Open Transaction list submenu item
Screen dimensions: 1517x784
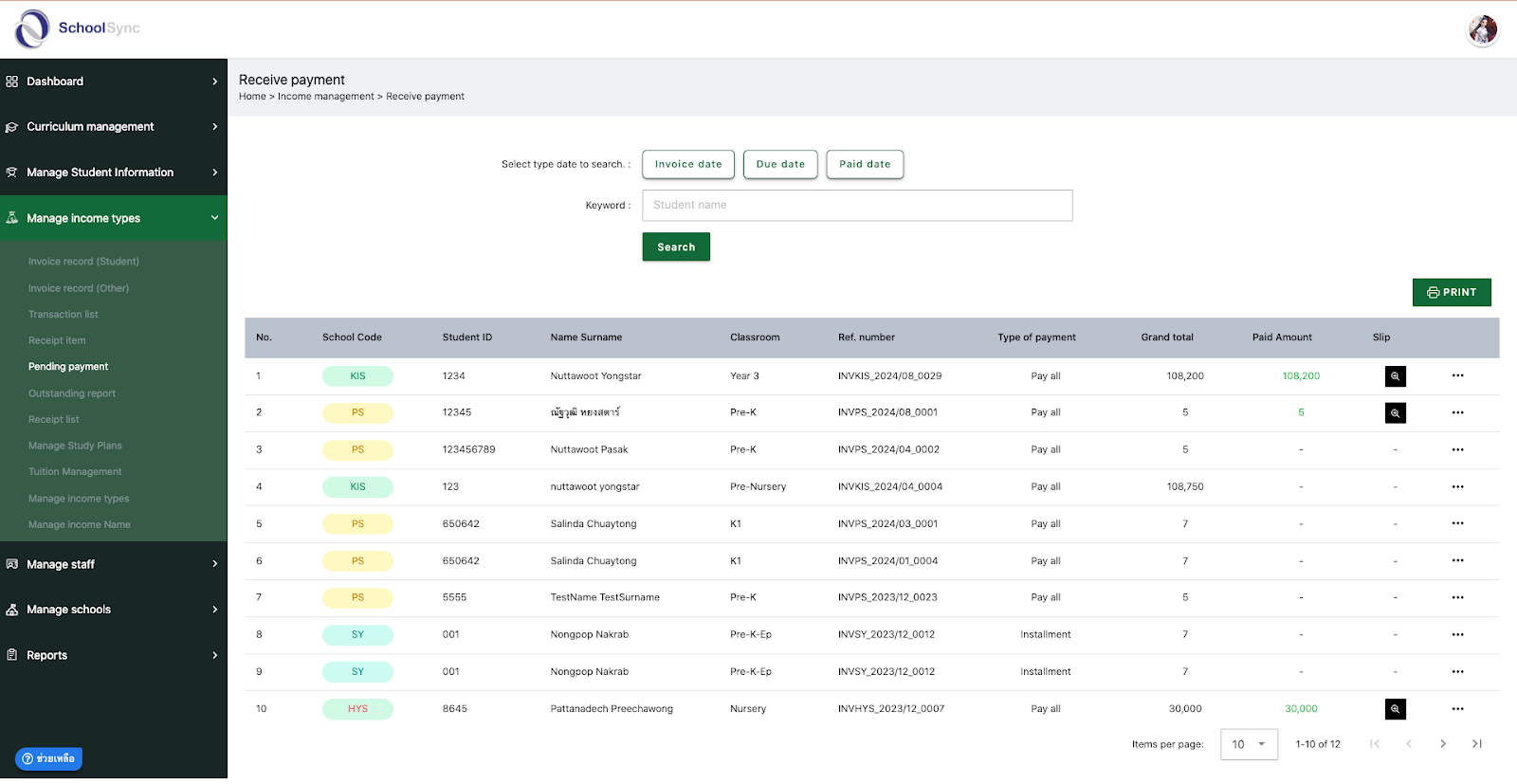64,315
